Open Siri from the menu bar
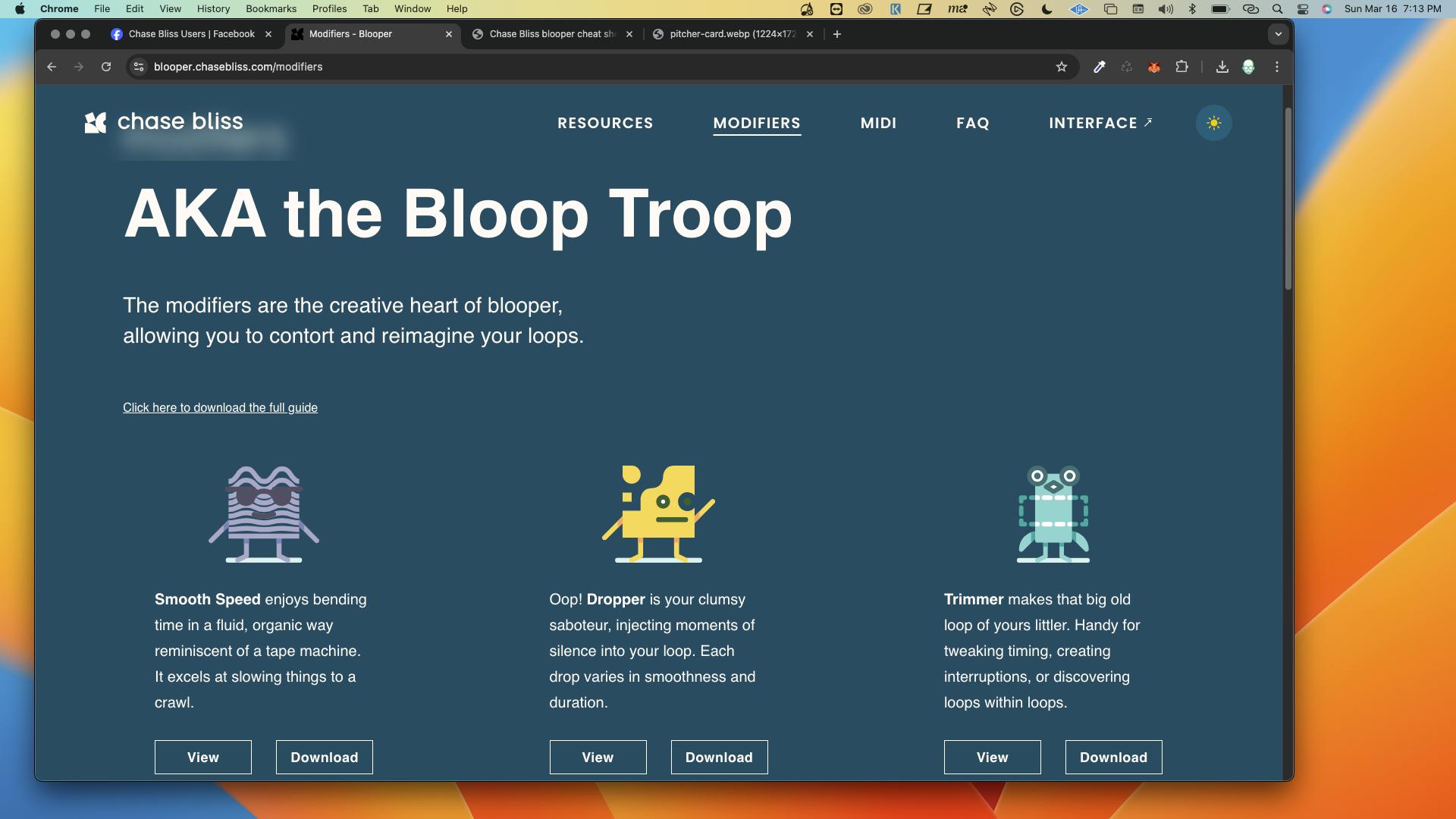The height and width of the screenshot is (819, 1456). pyautogui.click(x=1326, y=9)
